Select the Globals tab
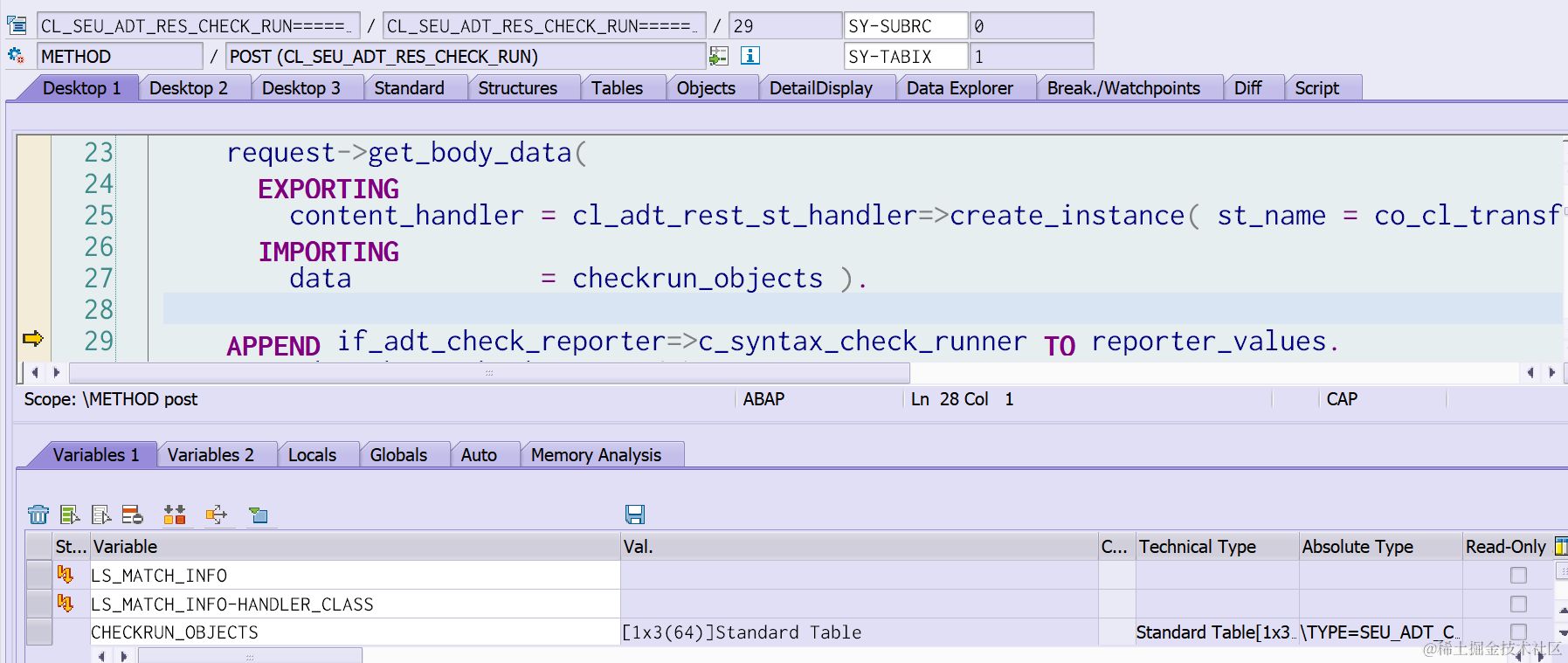This screenshot has width=1568, height=663. [x=399, y=455]
